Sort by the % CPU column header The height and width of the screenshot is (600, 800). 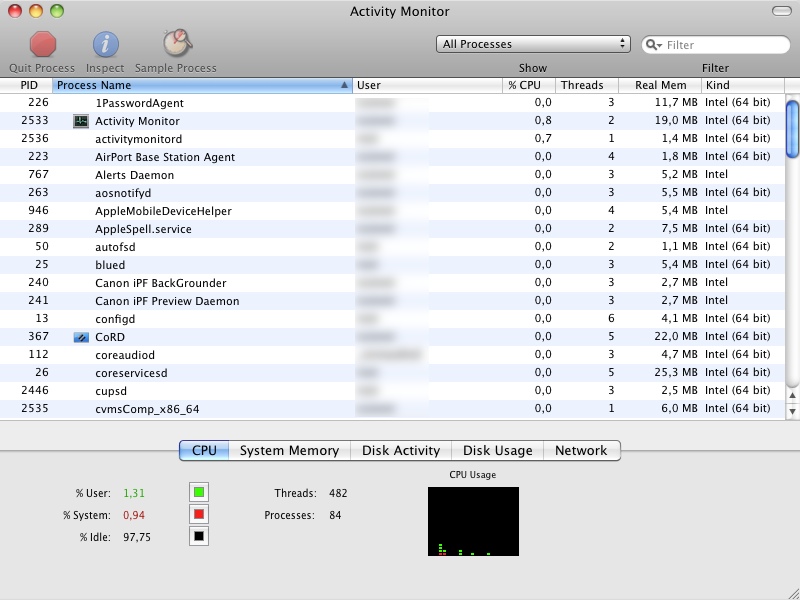pyautogui.click(x=529, y=85)
